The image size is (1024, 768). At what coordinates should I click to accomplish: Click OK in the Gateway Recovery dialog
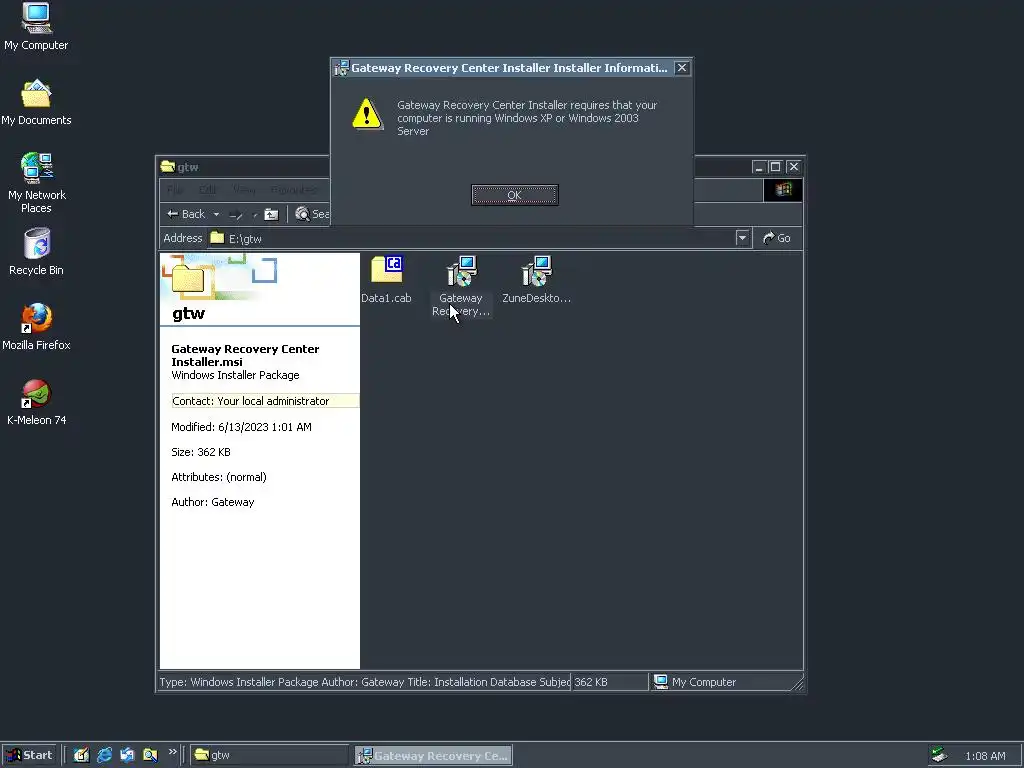coord(515,195)
